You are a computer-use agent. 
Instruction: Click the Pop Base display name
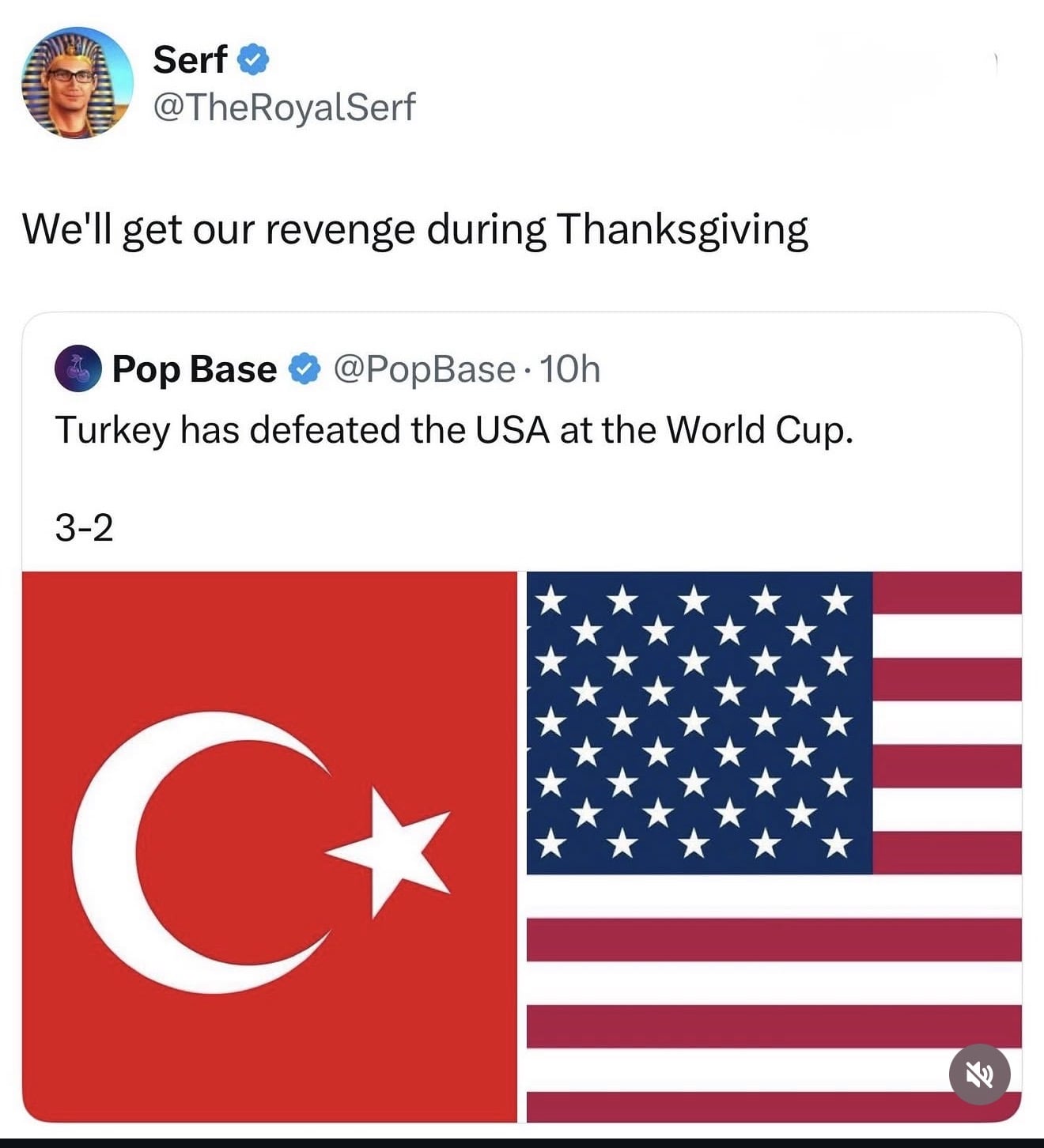tap(195, 369)
